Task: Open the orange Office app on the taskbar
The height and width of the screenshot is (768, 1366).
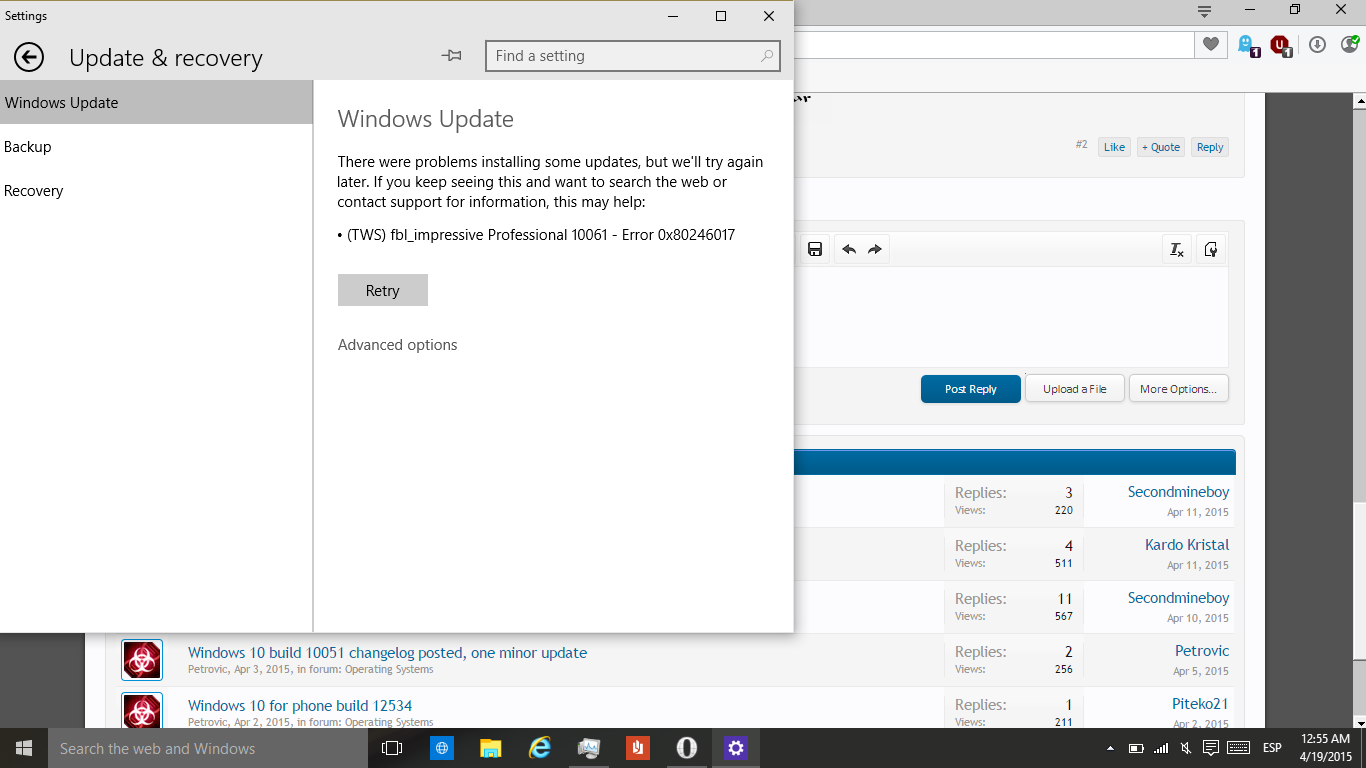Action: pos(638,748)
